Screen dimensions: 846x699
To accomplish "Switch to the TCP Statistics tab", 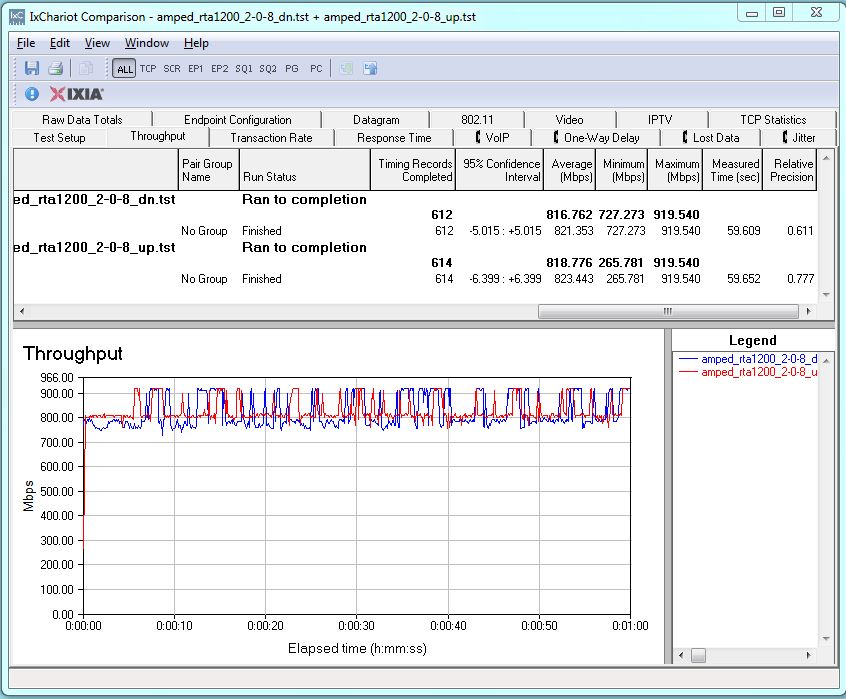I will 773,120.
